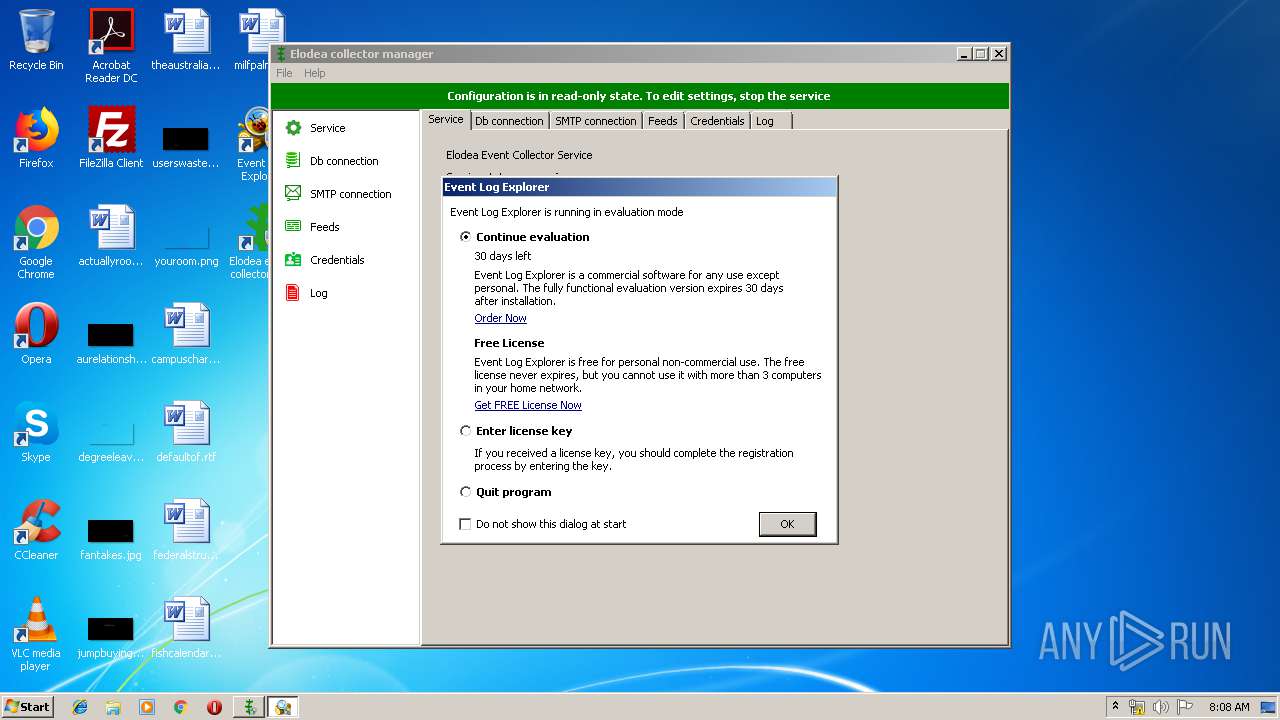Open Feeds sidebar icon
The width and height of the screenshot is (1280, 720).
coord(293,226)
